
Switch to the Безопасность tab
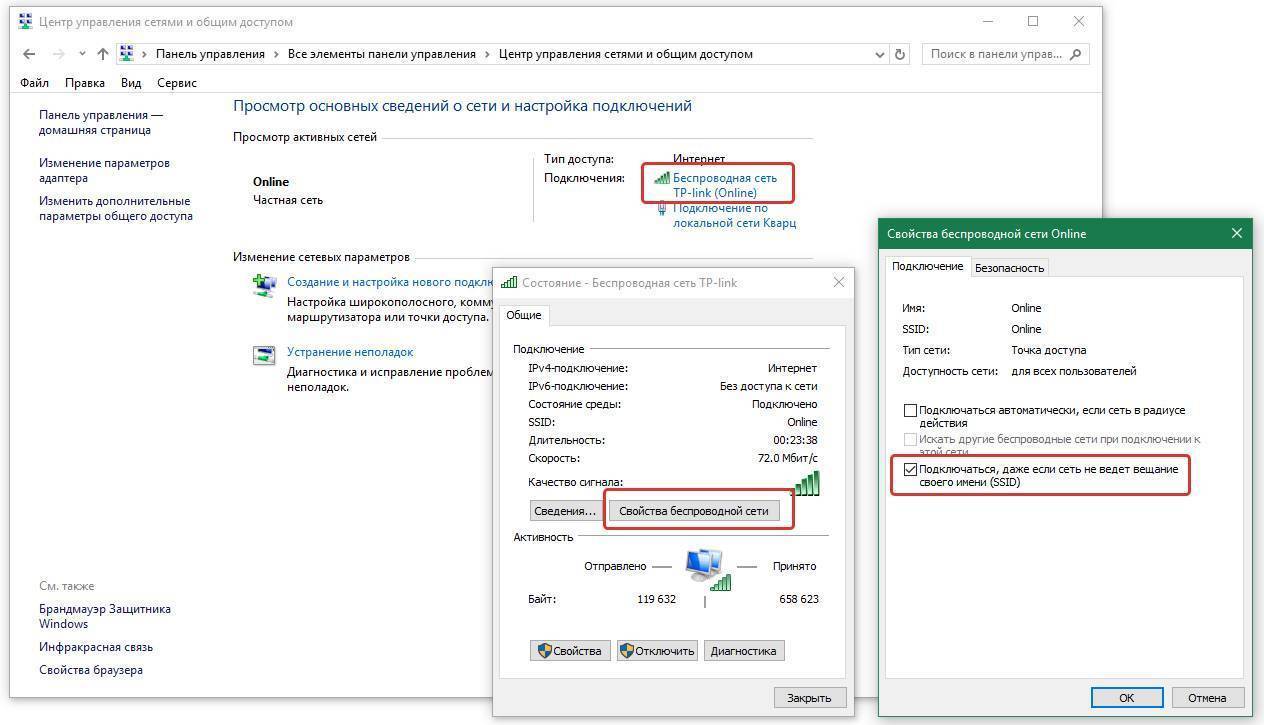pyautogui.click(x=1009, y=267)
